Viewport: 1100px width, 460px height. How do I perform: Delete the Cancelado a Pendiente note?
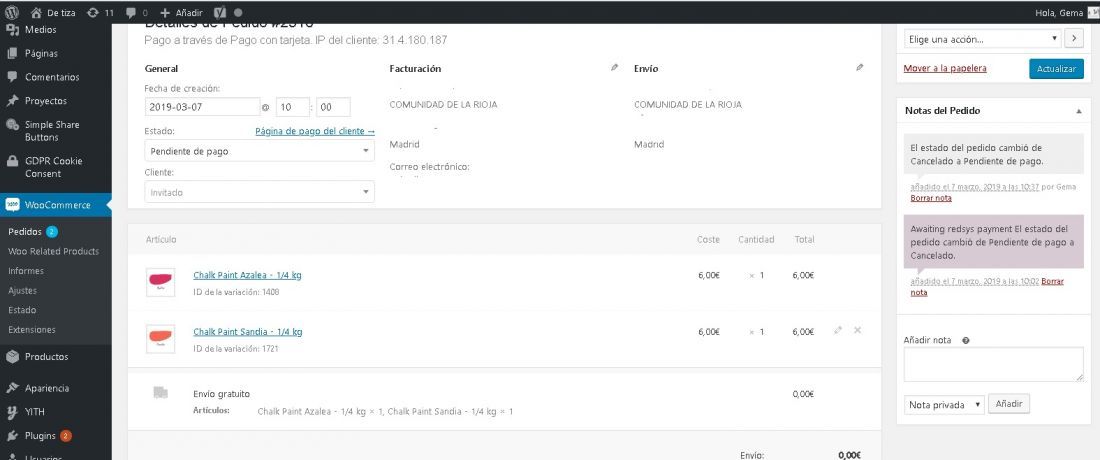[931, 198]
